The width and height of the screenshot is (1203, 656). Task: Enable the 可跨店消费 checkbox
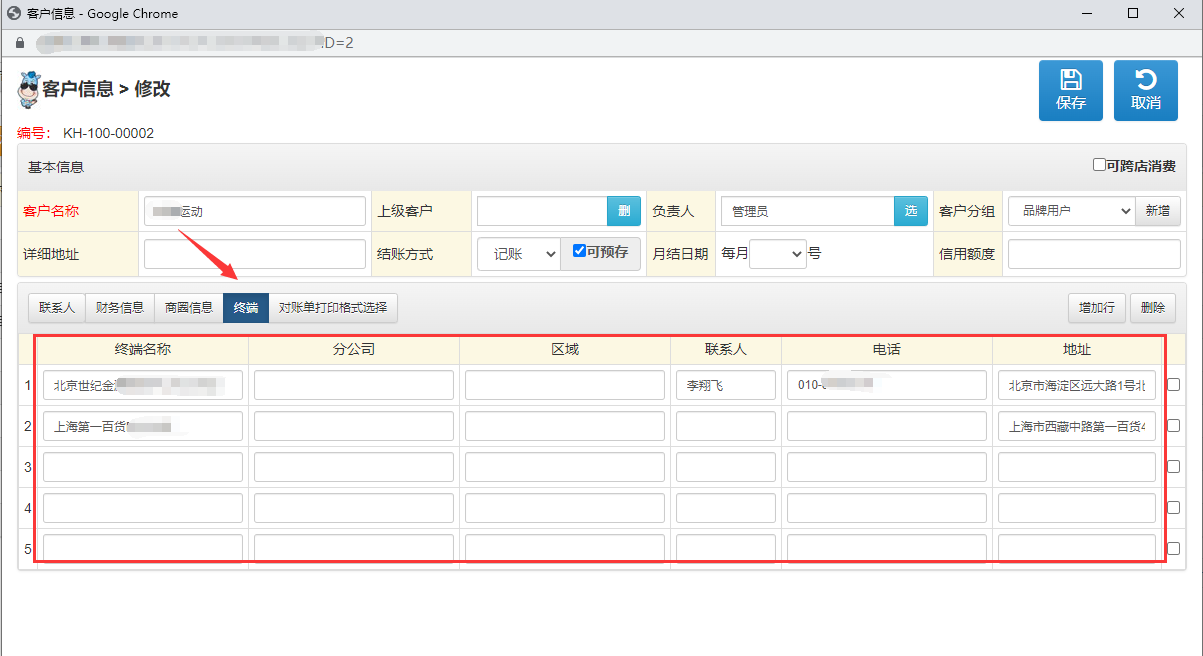[1099, 165]
